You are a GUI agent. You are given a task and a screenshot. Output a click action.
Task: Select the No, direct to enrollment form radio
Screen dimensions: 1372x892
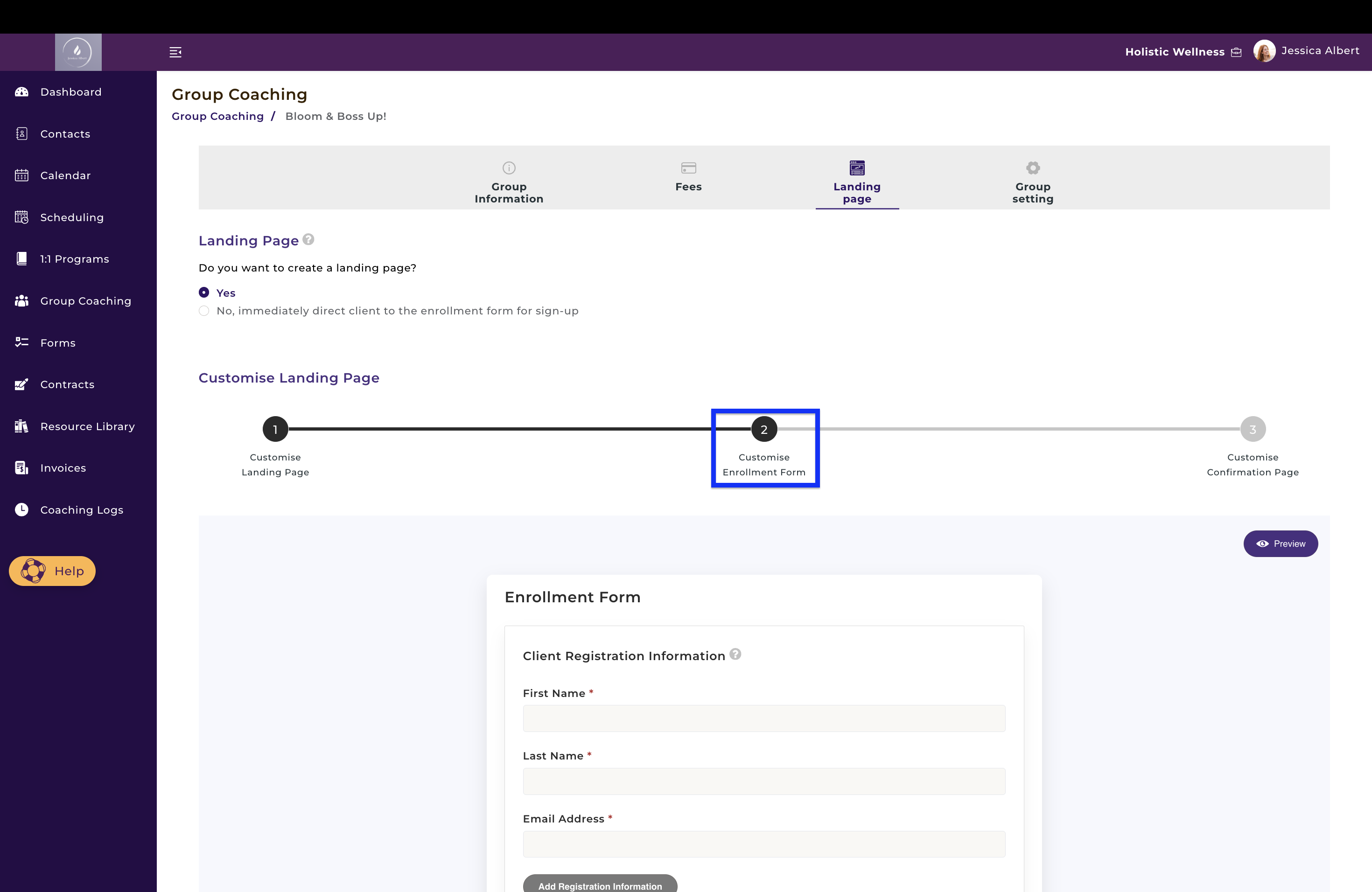point(203,311)
